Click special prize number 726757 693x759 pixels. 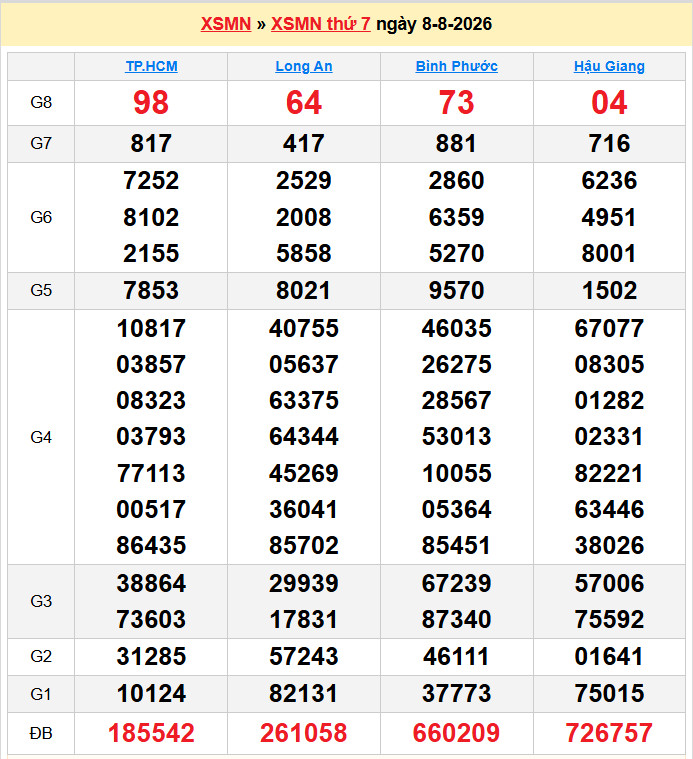click(x=609, y=733)
